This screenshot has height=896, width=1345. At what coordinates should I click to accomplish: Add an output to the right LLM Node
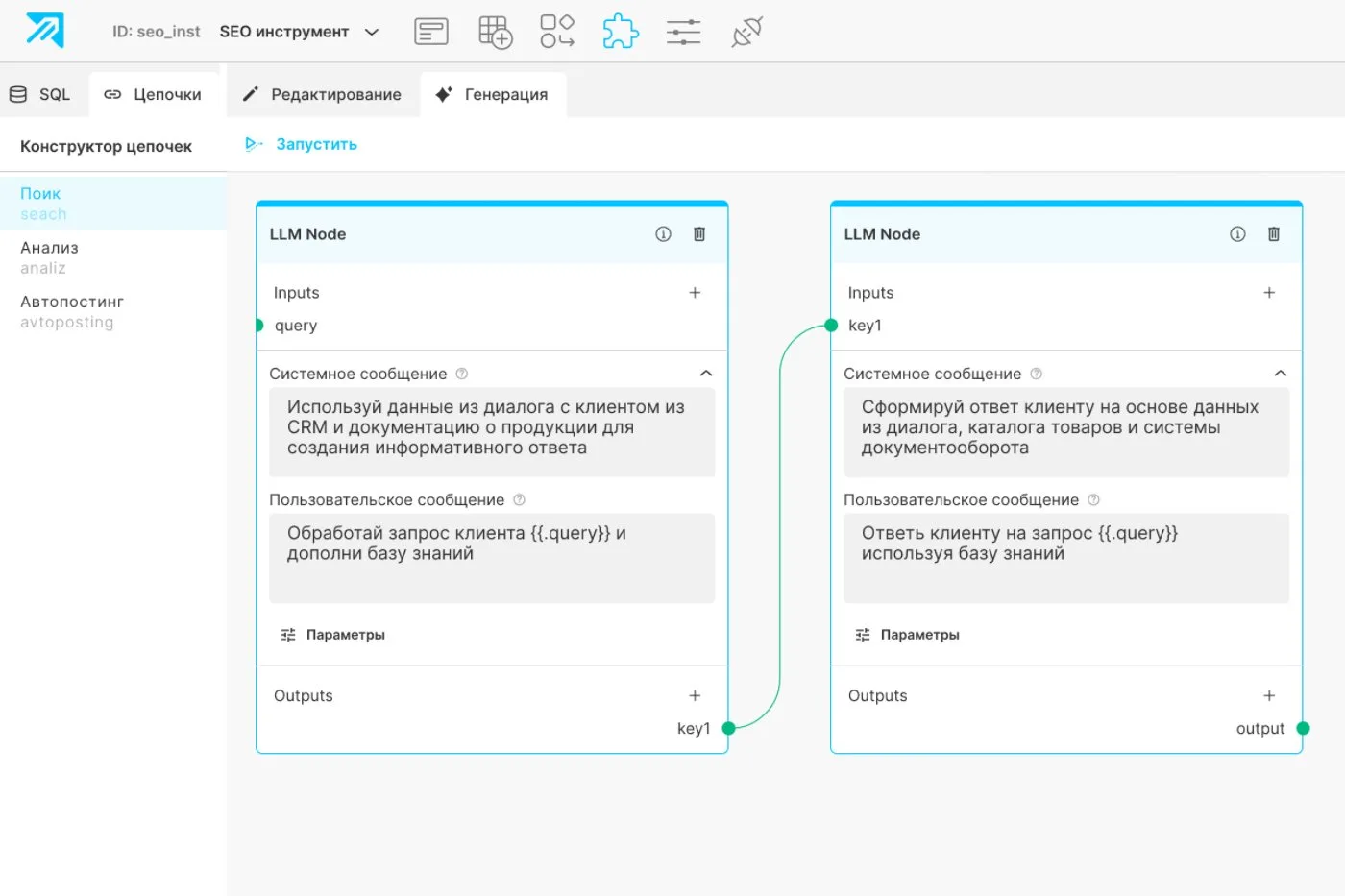tap(1269, 696)
